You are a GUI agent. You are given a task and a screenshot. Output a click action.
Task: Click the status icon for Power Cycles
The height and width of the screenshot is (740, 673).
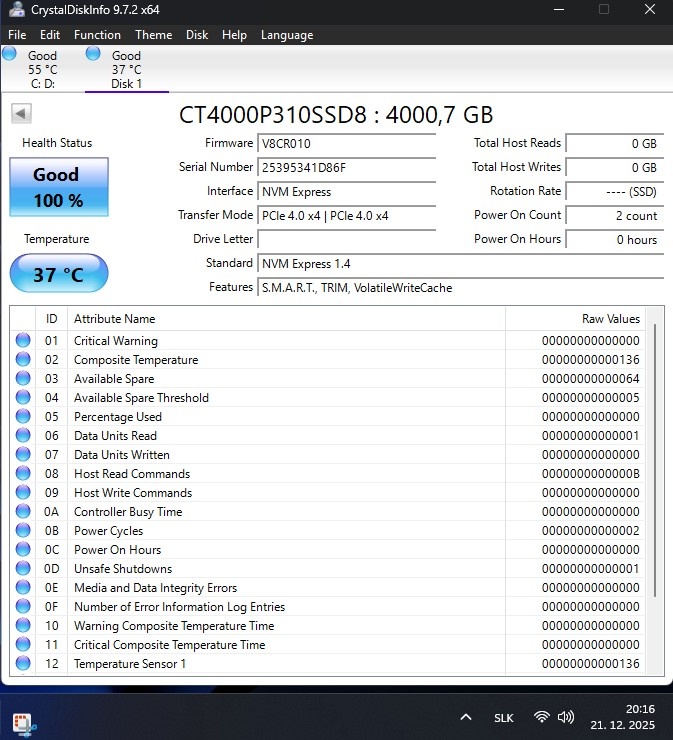[23, 530]
